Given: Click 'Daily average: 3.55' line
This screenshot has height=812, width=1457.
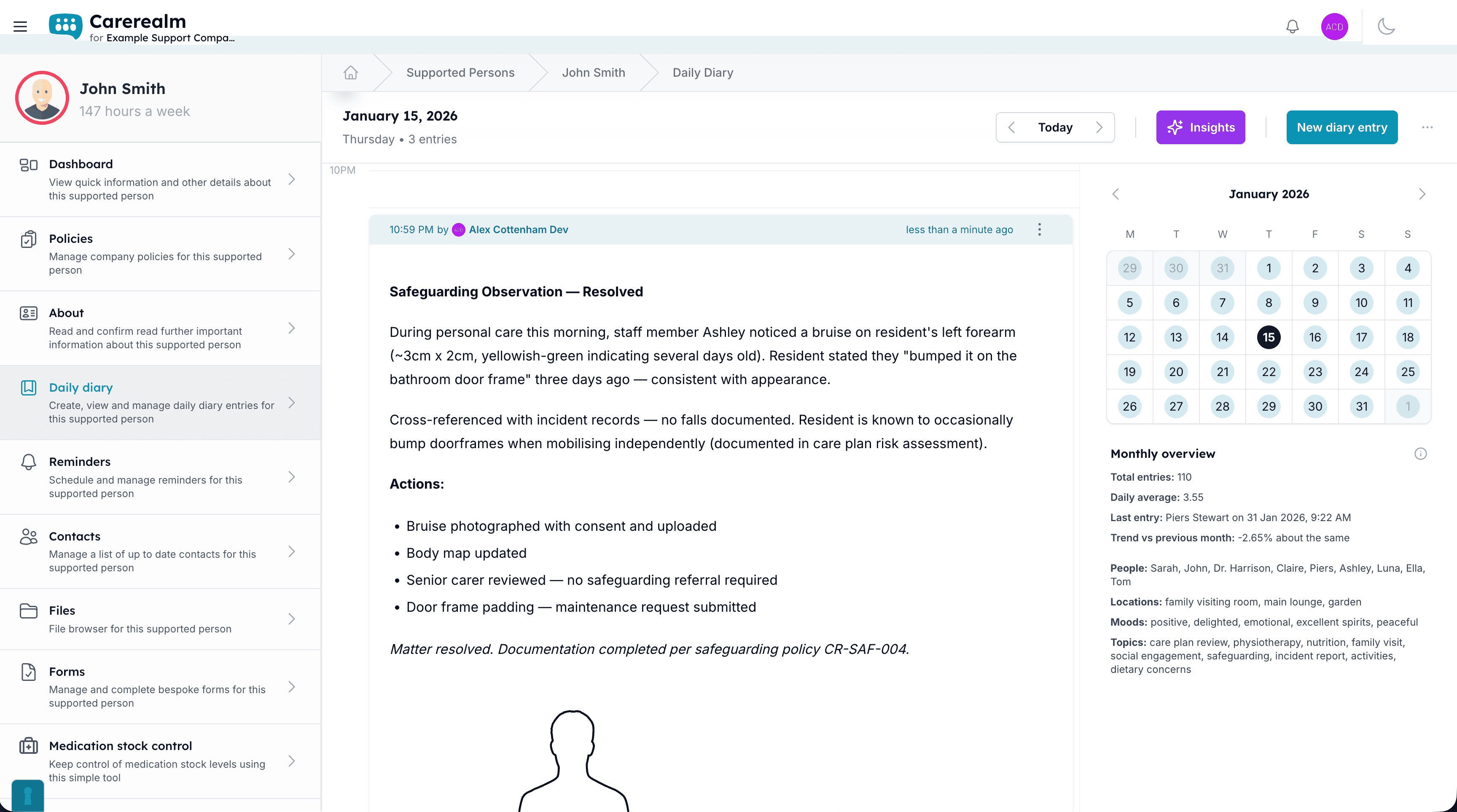Looking at the screenshot, I should coord(1157,497).
